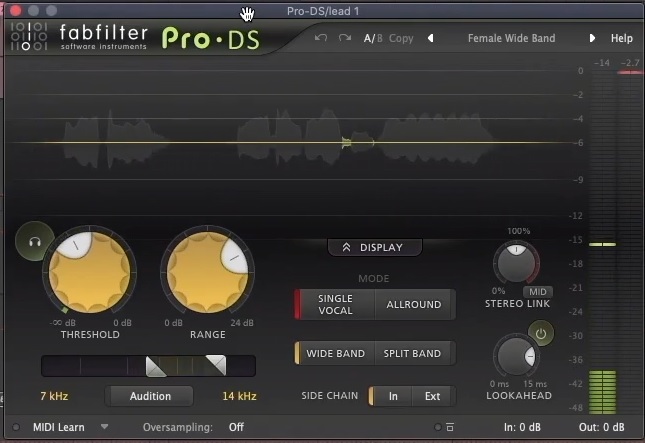This screenshot has width=645, height=443.
Task: Toggle A/B state comparison
Action: tap(373, 38)
